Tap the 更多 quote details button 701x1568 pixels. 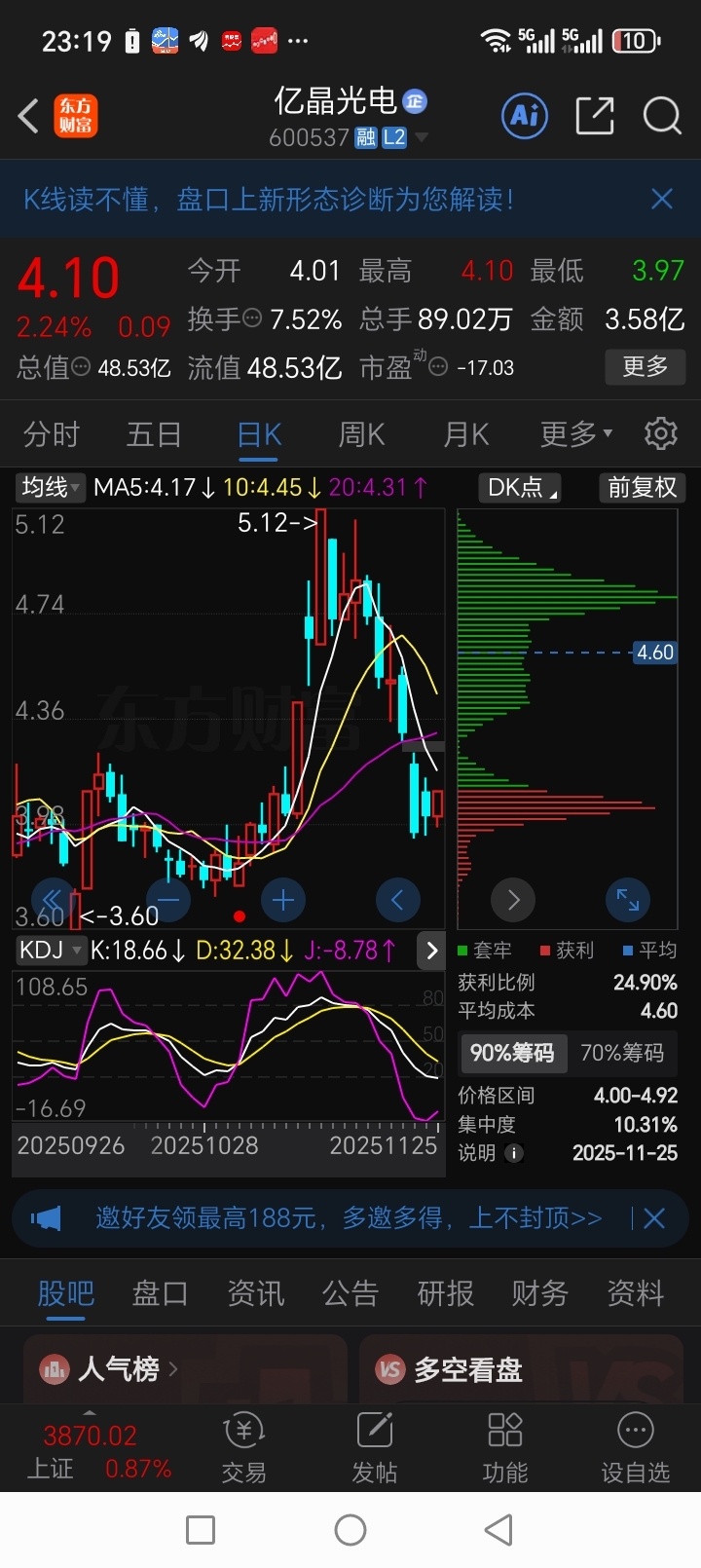click(x=645, y=367)
